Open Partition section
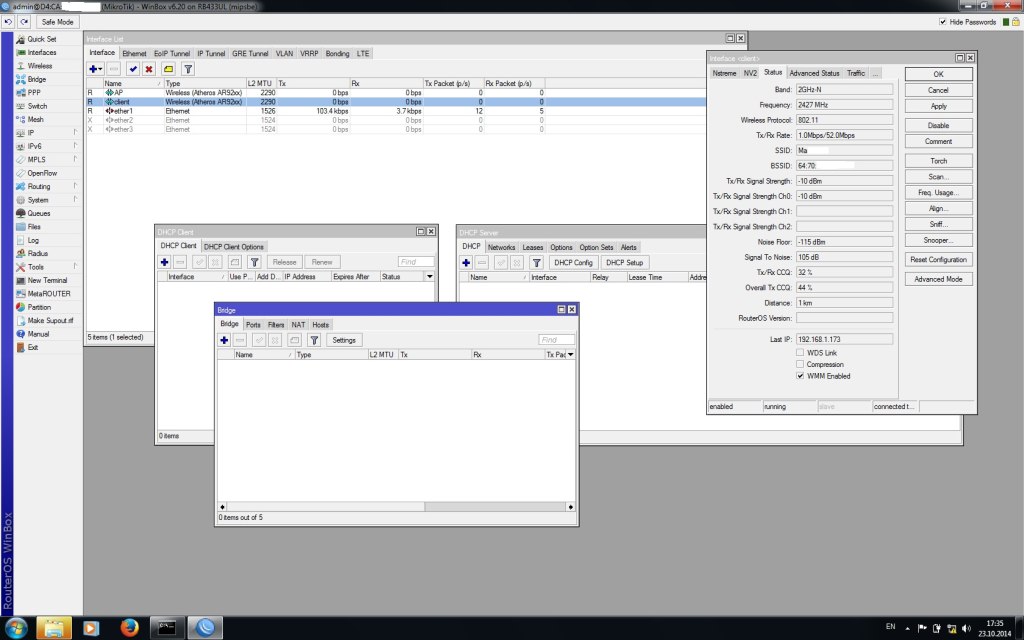Image resolution: width=1024 pixels, height=640 pixels. 39,307
